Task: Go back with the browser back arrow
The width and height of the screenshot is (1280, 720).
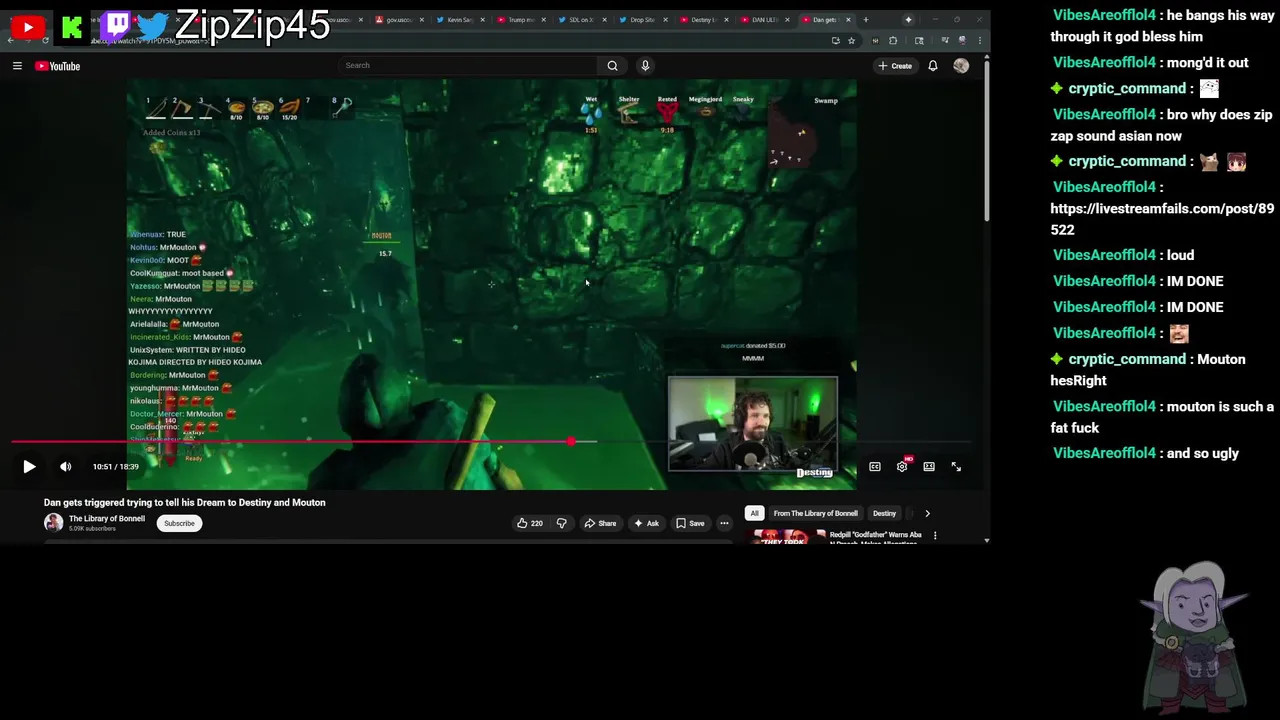Action: 11,41
